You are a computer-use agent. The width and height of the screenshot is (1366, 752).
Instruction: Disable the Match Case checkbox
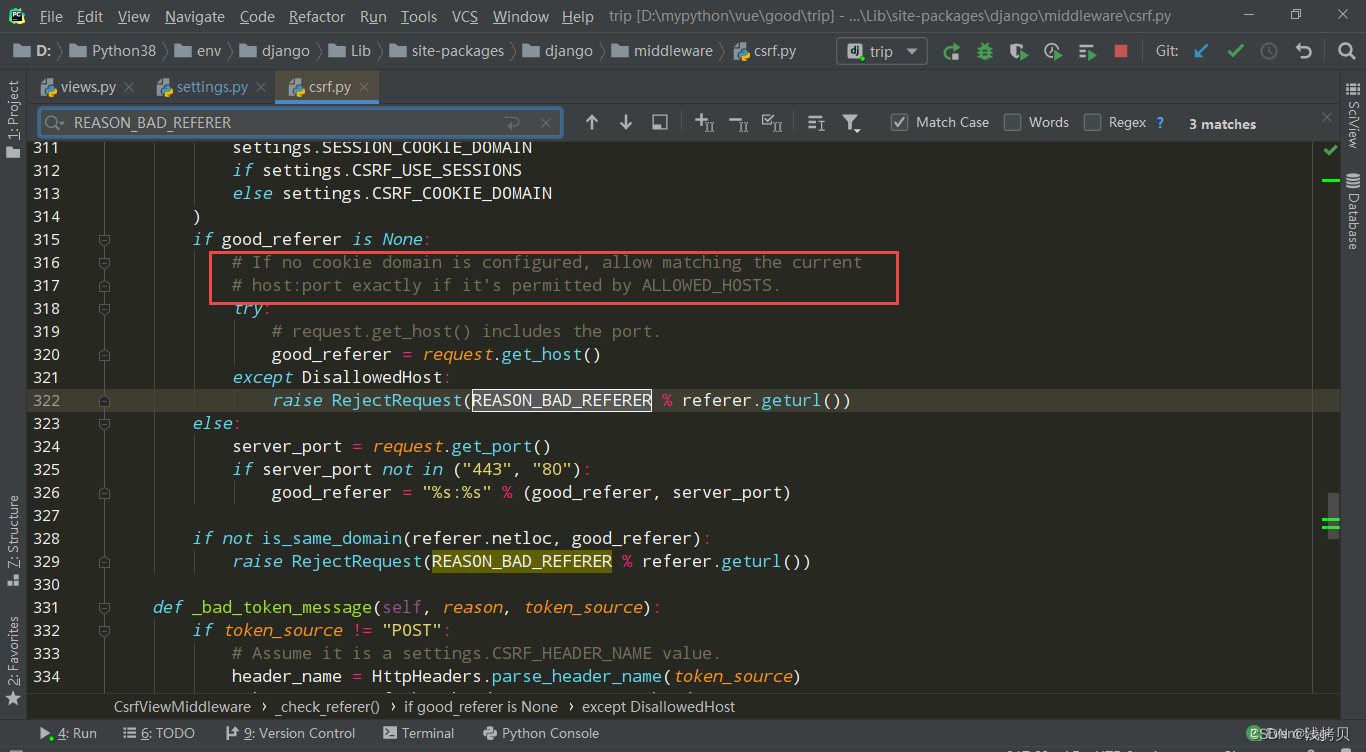tap(899, 122)
